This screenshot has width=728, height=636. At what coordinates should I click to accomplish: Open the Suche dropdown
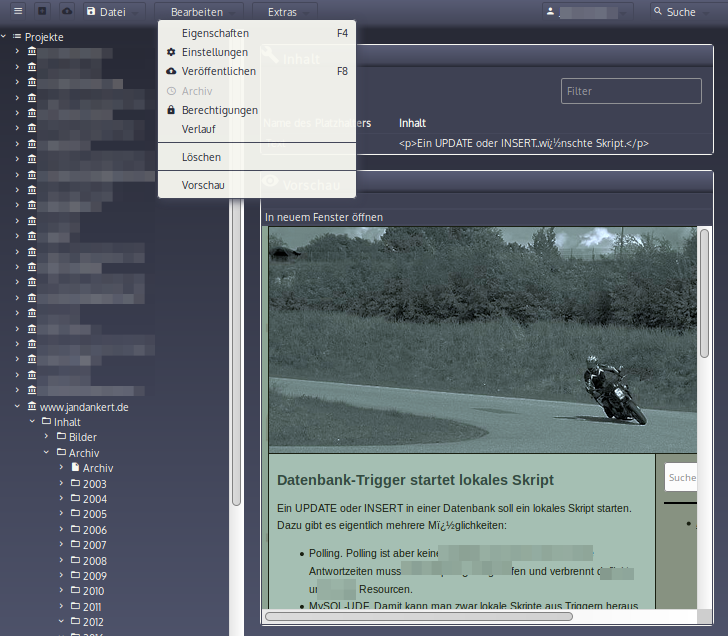[x=681, y=12]
